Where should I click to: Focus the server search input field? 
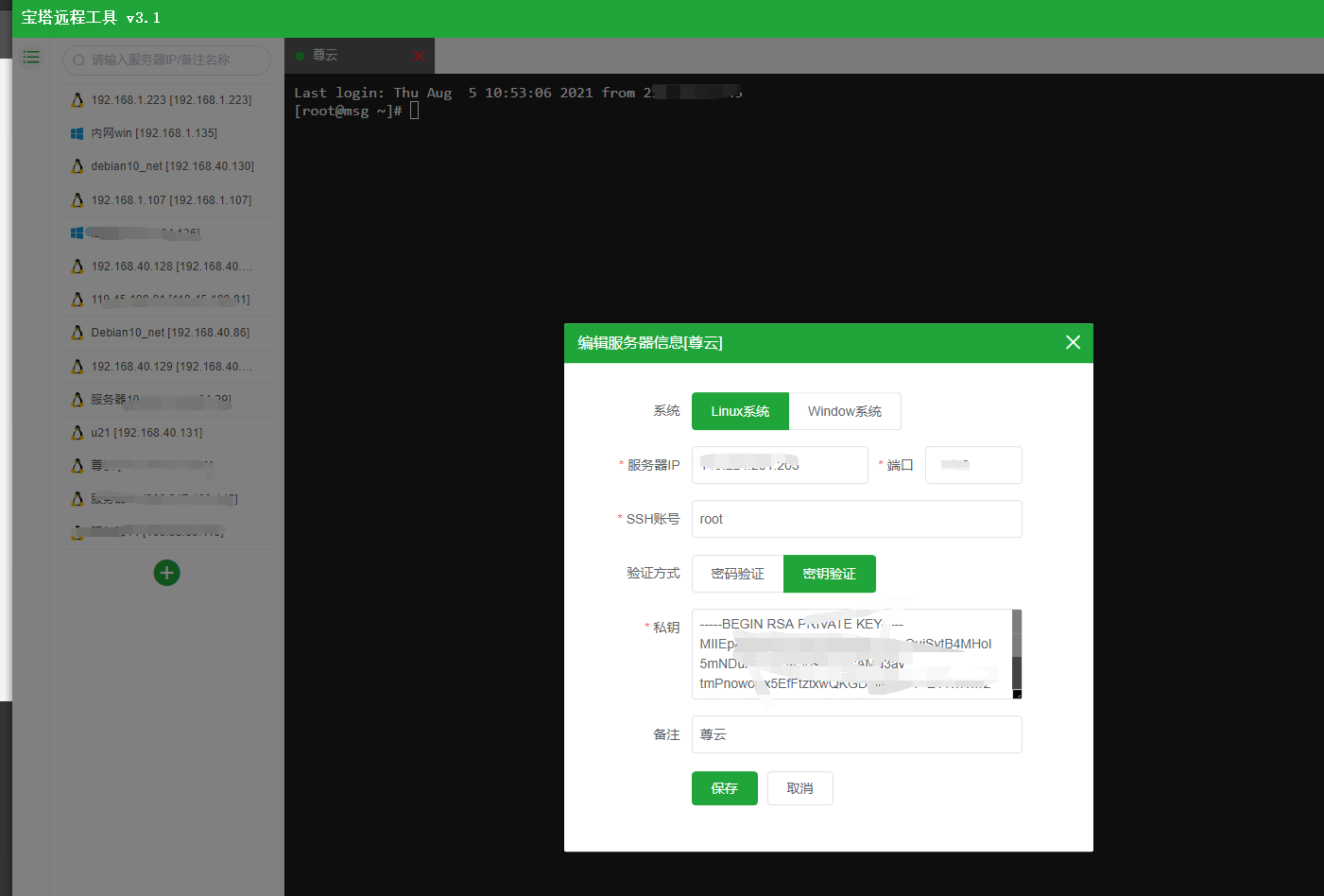tap(166, 60)
